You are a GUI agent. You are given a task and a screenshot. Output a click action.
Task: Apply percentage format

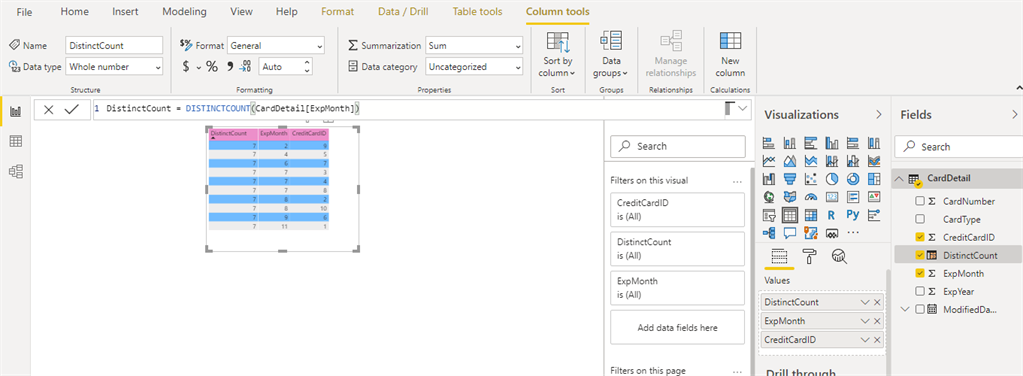coord(212,67)
